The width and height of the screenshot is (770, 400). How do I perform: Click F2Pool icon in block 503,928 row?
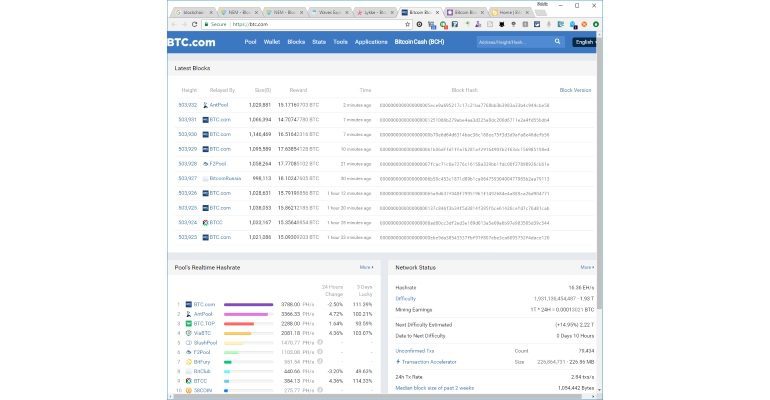(x=205, y=163)
